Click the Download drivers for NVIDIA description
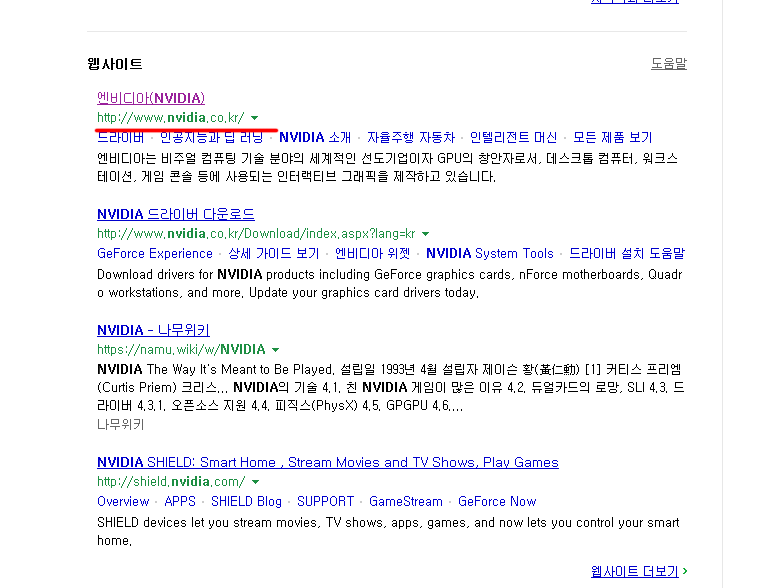This screenshot has height=588, width=771. point(389,283)
